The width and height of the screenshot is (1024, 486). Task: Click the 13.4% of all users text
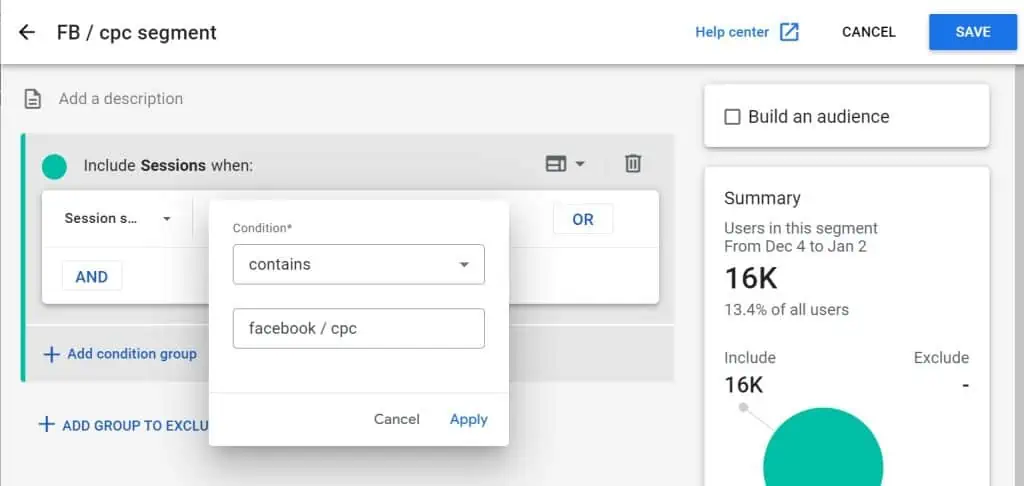click(786, 310)
